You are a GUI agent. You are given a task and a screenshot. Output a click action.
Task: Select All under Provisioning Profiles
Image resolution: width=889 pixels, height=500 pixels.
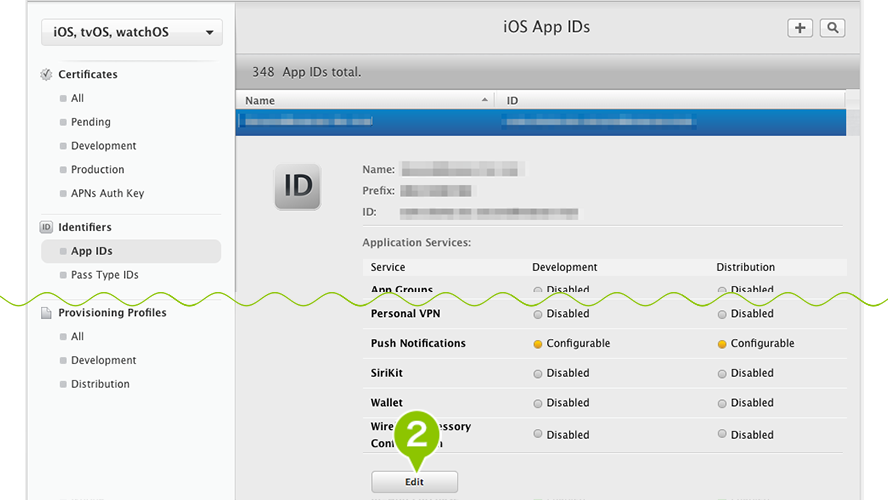77,337
